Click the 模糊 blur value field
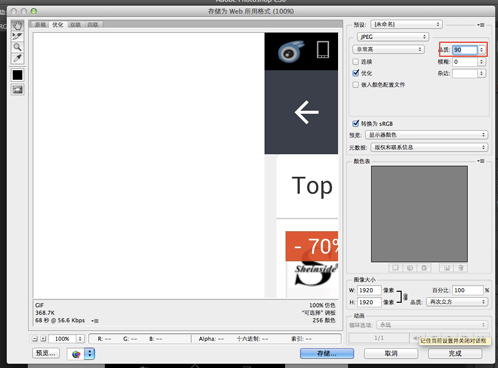The height and width of the screenshot is (368, 498). pyautogui.click(x=465, y=62)
